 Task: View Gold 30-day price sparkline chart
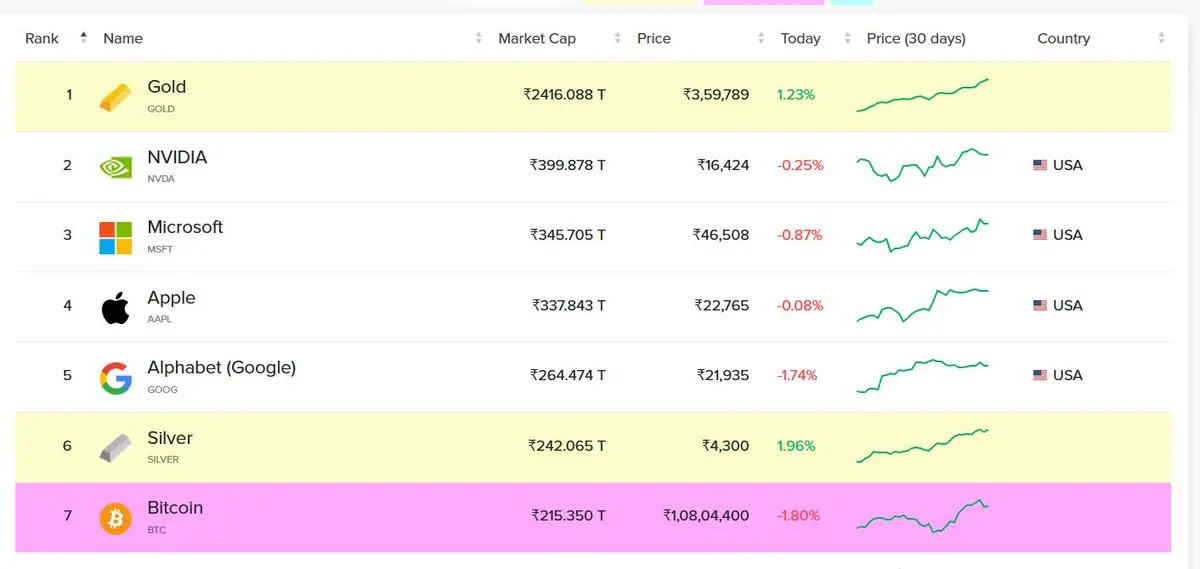[x=922, y=95]
